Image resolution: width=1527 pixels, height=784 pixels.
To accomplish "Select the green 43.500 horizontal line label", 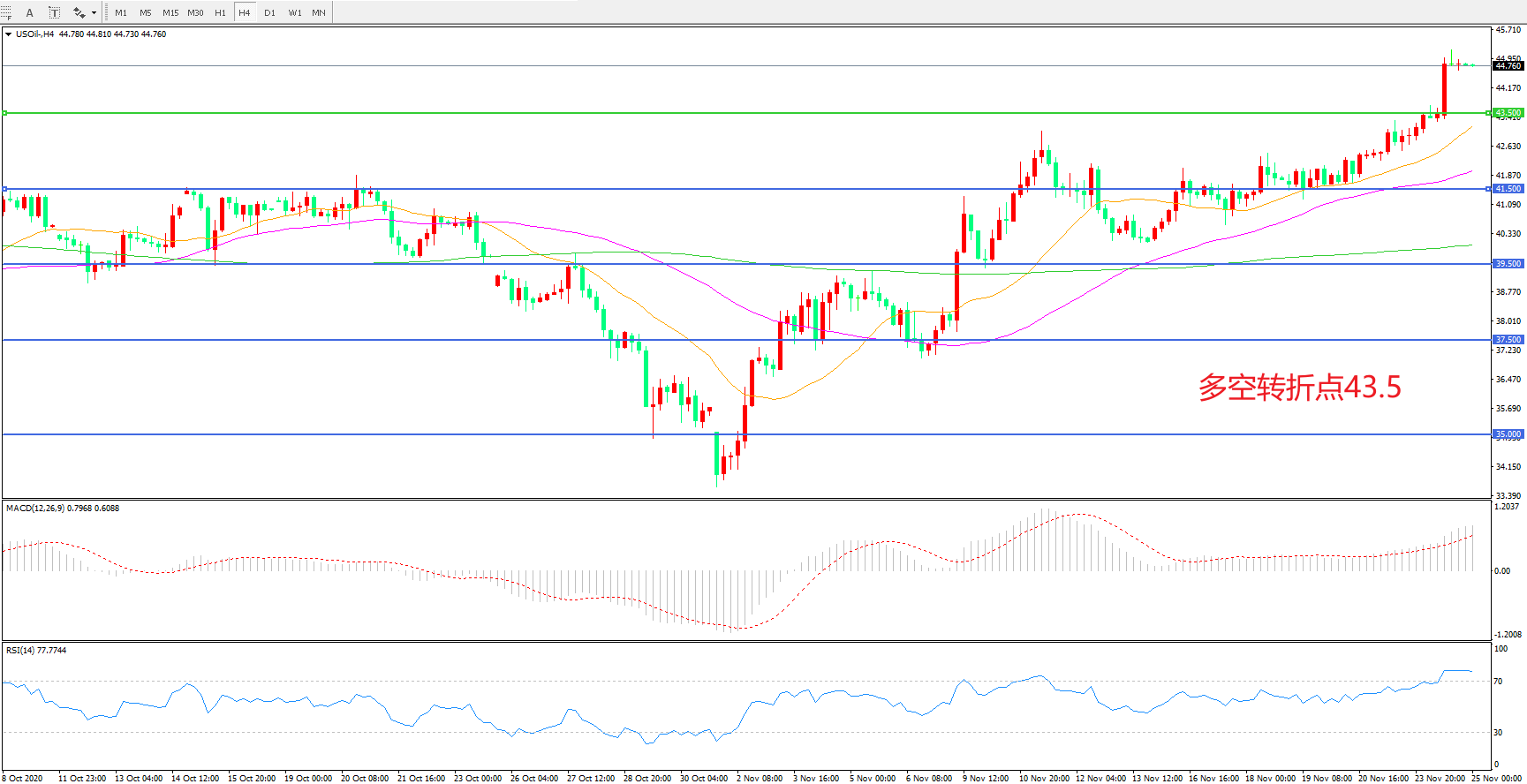I will pos(1508,113).
